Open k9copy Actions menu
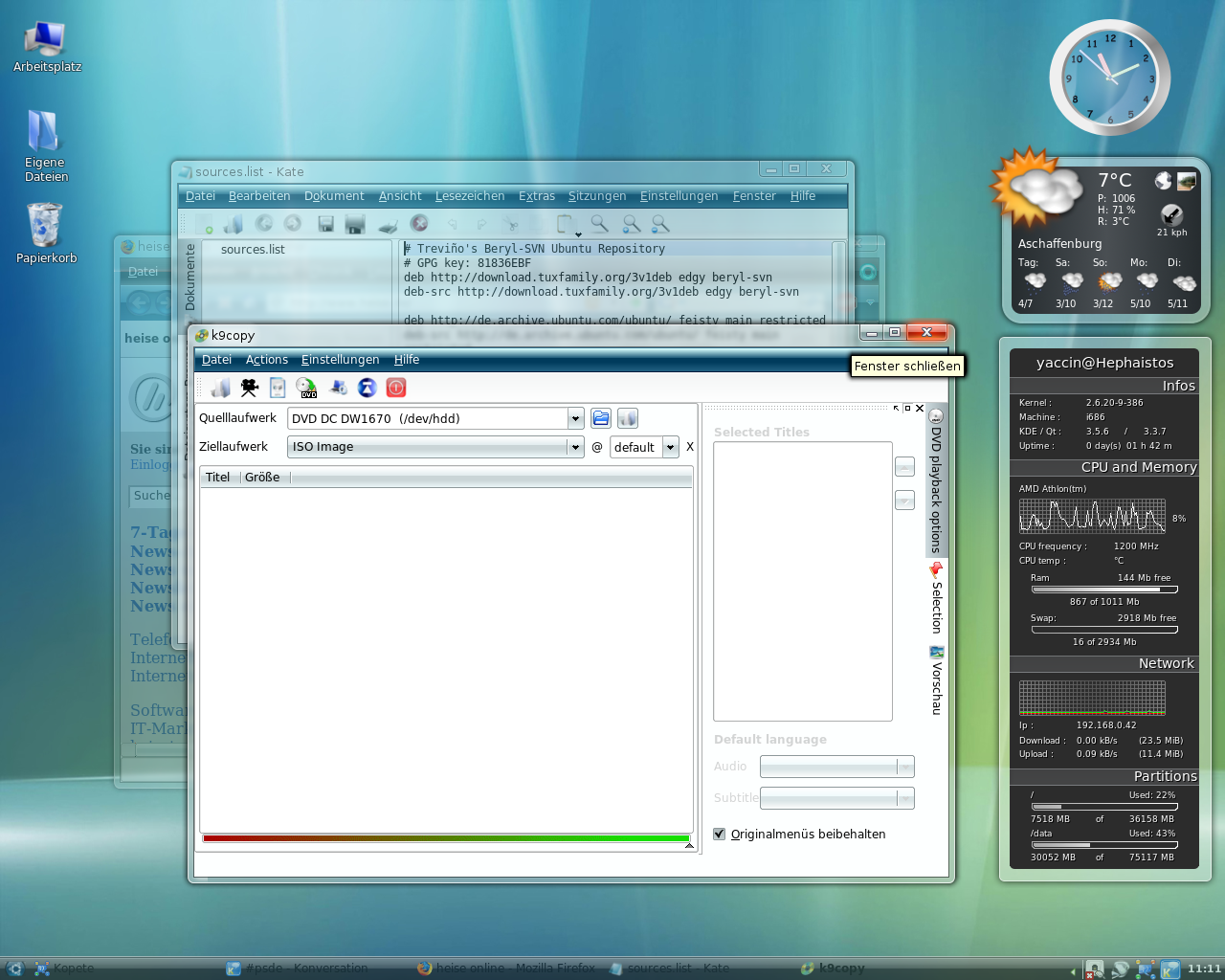Image resolution: width=1225 pixels, height=980 pixels. [x=267, y=360]
